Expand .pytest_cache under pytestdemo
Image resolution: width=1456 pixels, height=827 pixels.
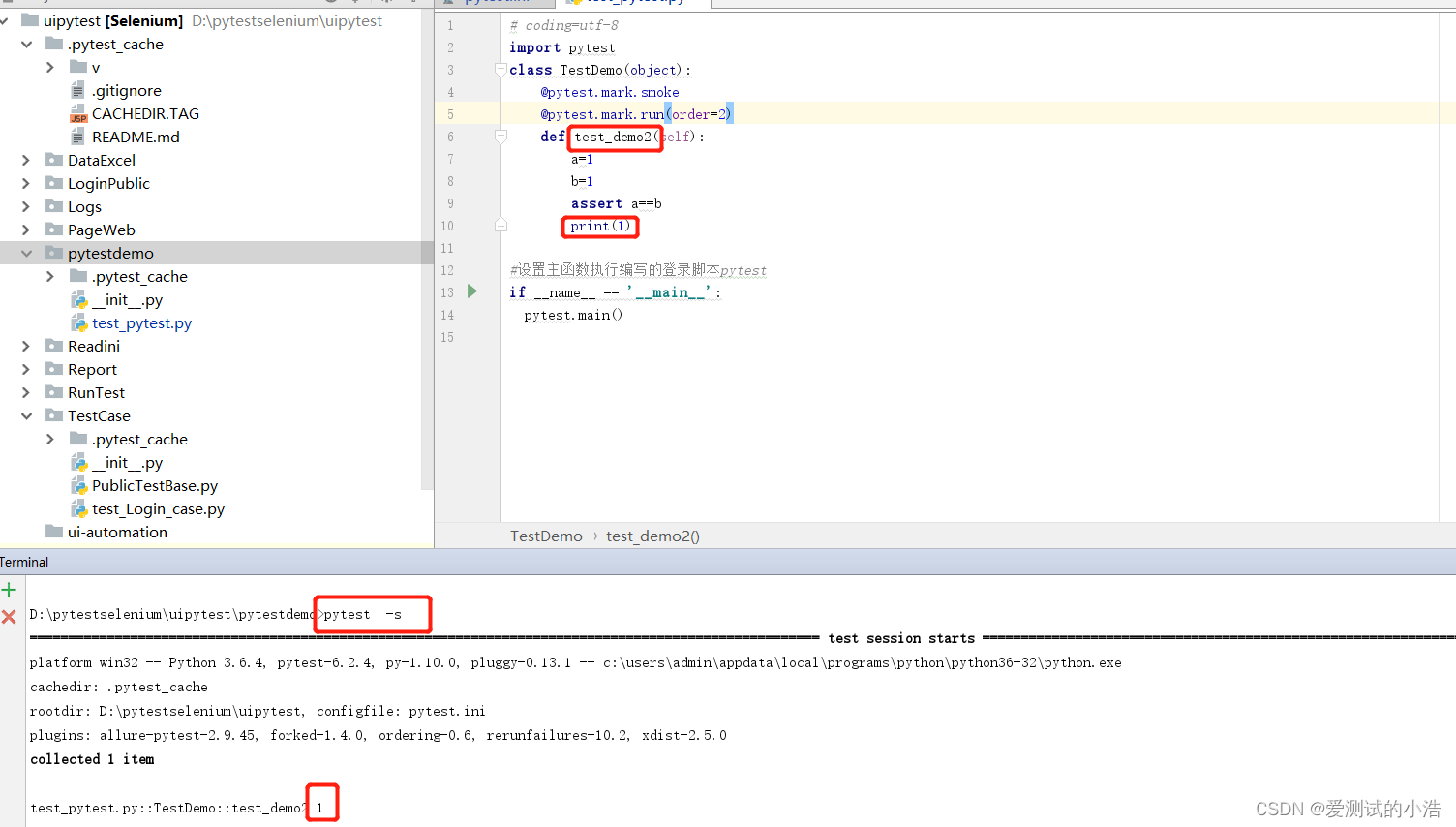point(50,276)
